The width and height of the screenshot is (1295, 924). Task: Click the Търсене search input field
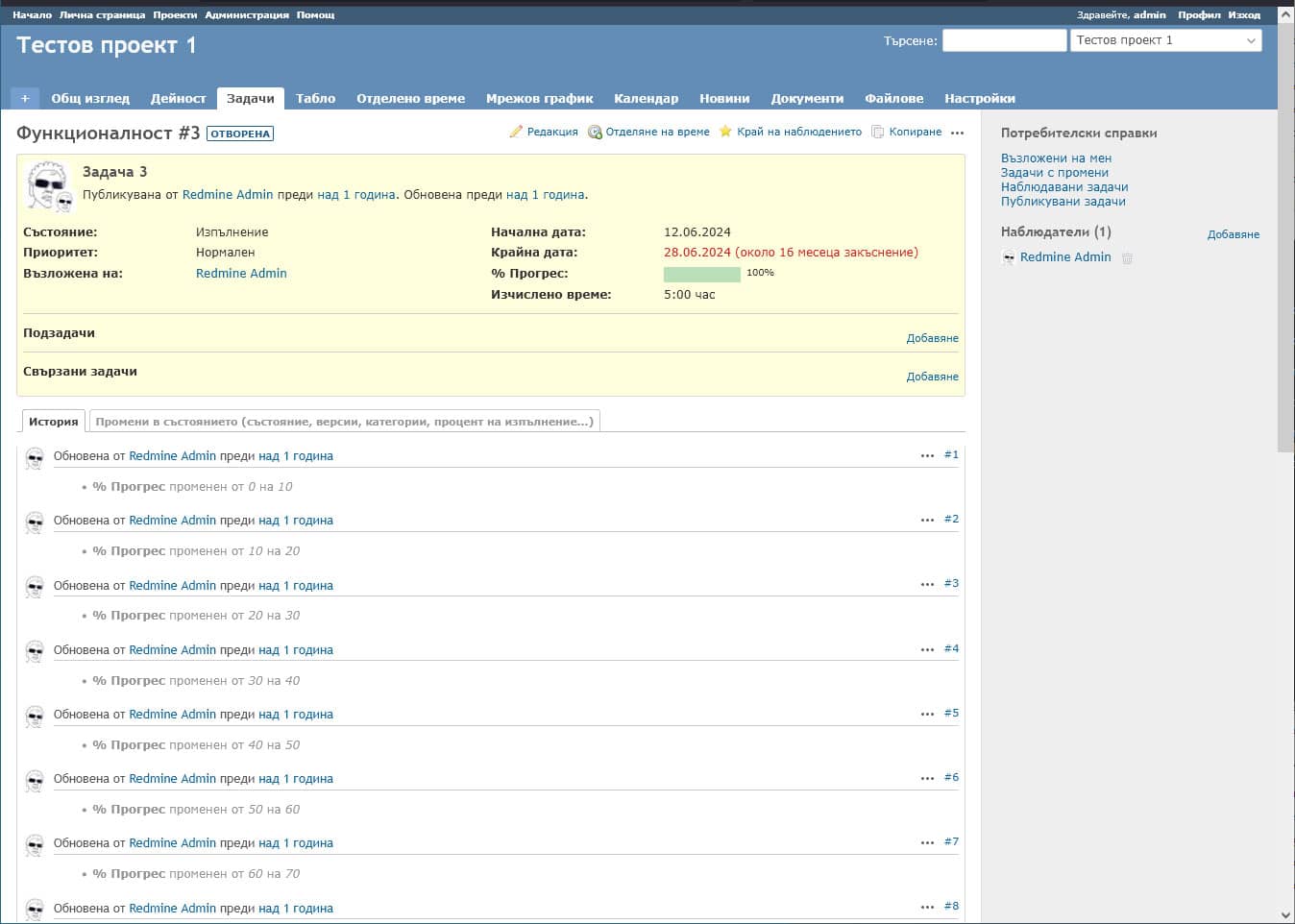click(x=1005, y=40)
